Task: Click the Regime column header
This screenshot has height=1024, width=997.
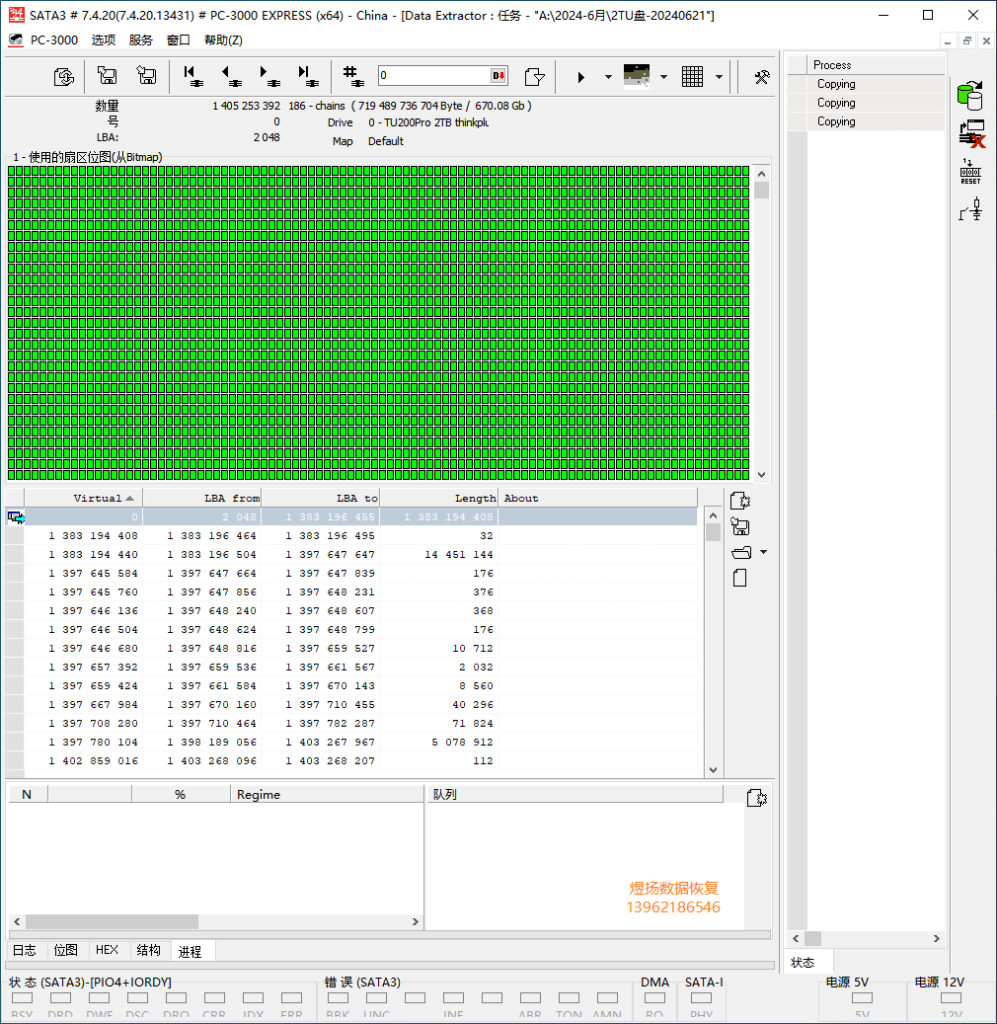Action: pyautogui.click(x=326, y=794)
